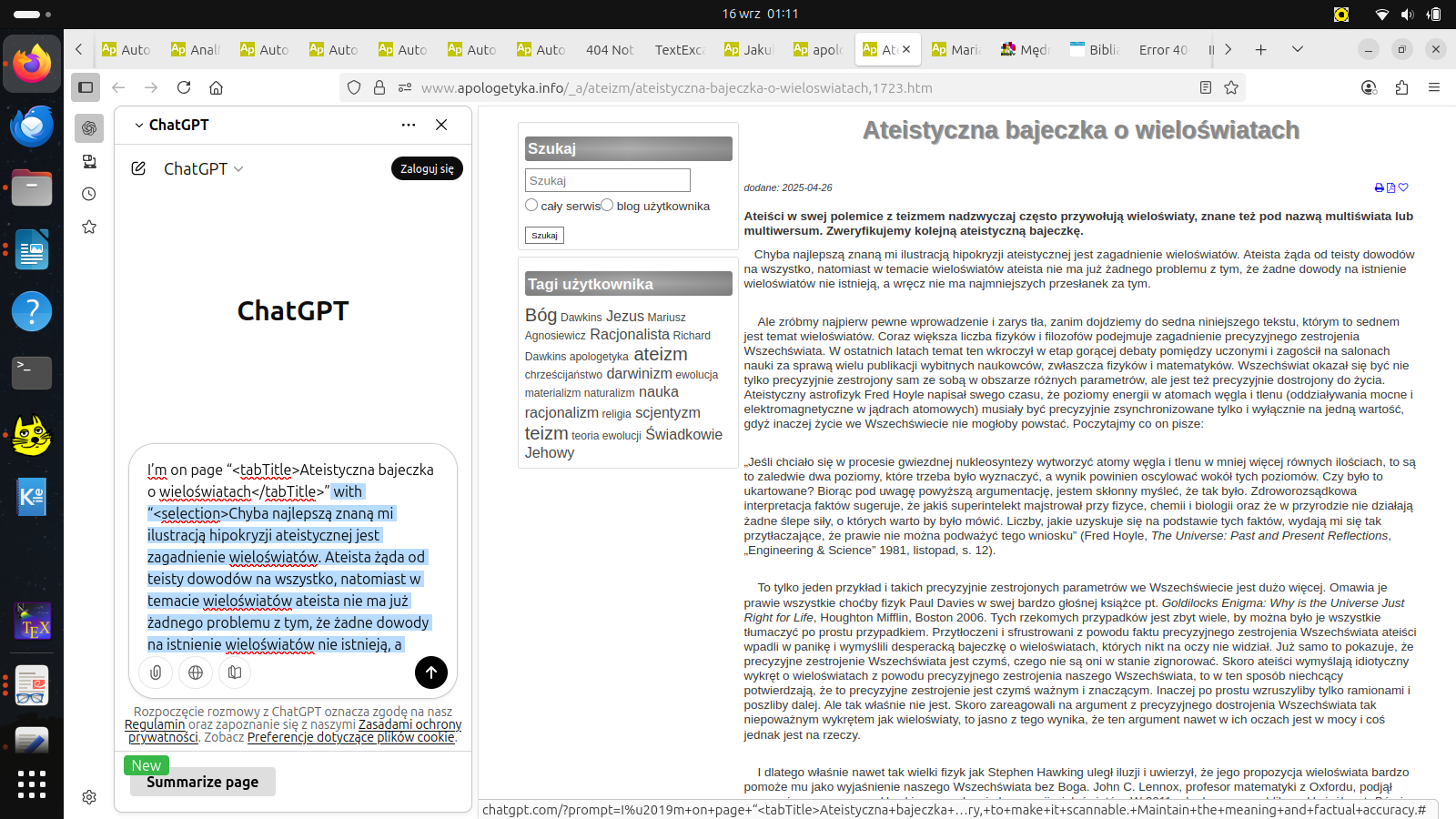Open the list all tabs dropdown
This screenshot has height=819, width=1456.
pyautogui.click(x=1298, y=49)
